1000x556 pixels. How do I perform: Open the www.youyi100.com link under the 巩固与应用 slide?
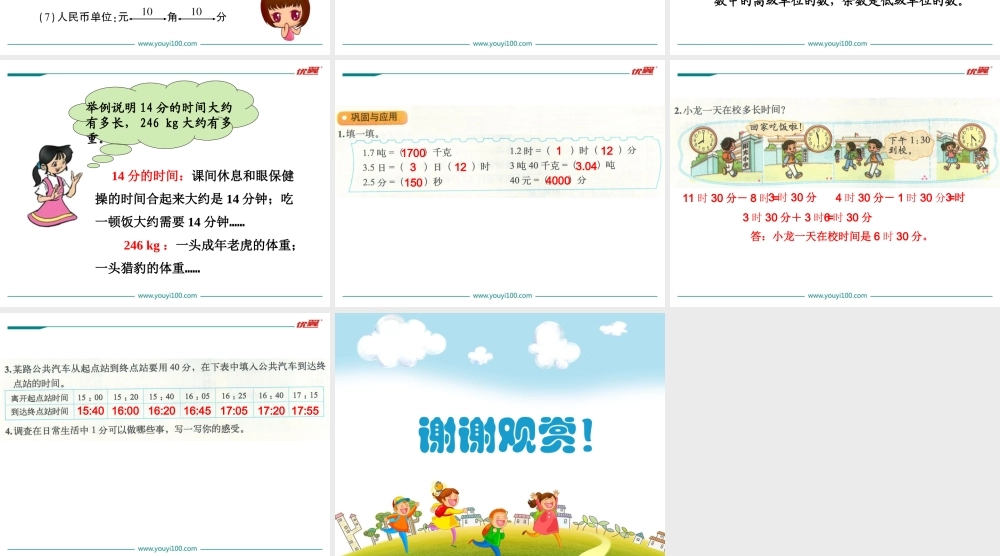pyautogui.click(x=502, y=296)
